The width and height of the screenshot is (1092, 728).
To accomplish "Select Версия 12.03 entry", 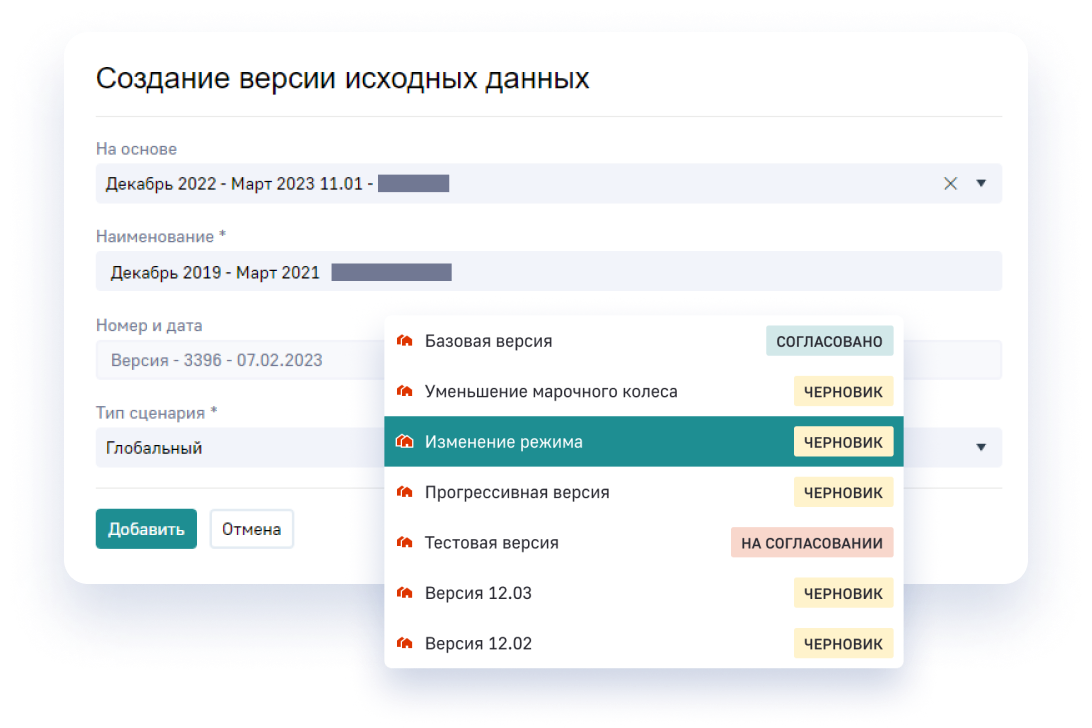I will pos(644,593).
